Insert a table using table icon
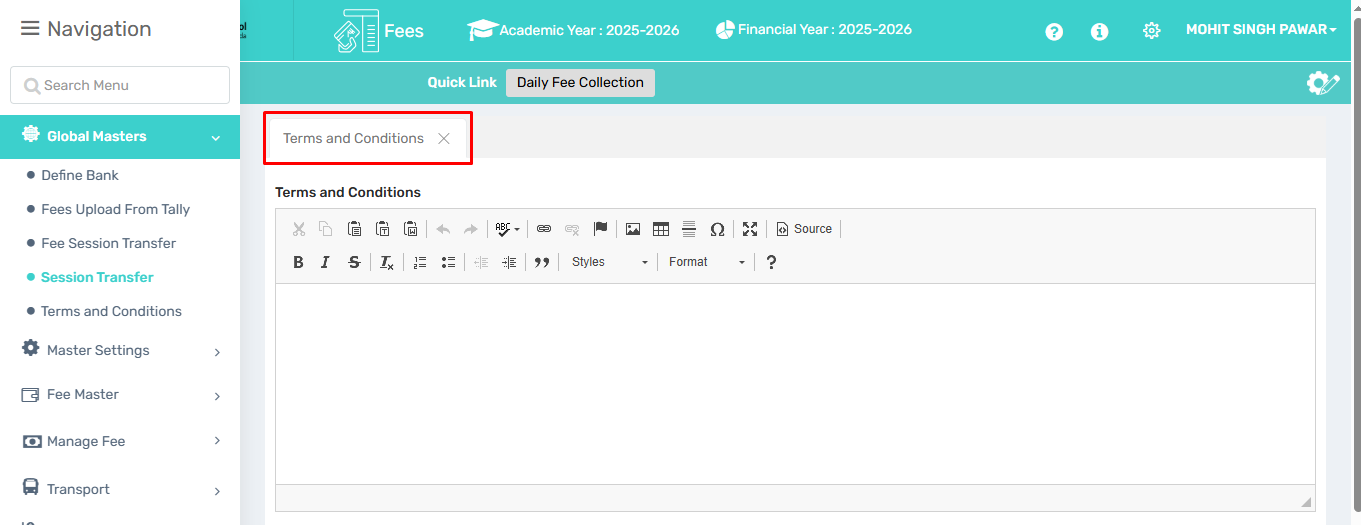The width and height of the screenshot is (1361, 525). [x=661, y=229]
